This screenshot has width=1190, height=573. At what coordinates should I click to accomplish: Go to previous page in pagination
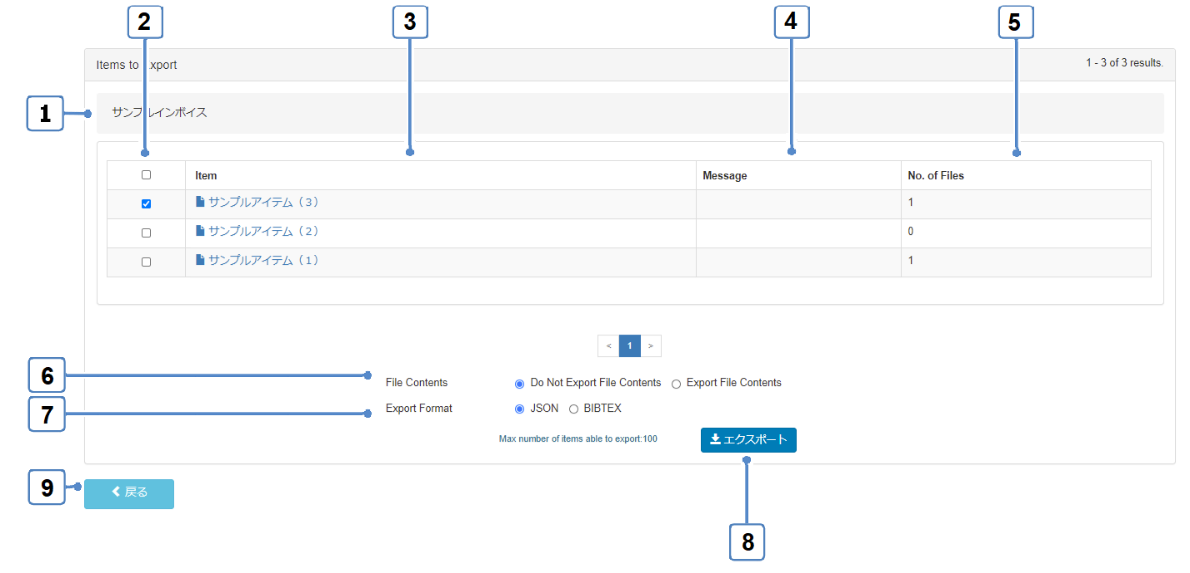pos(608,346)
